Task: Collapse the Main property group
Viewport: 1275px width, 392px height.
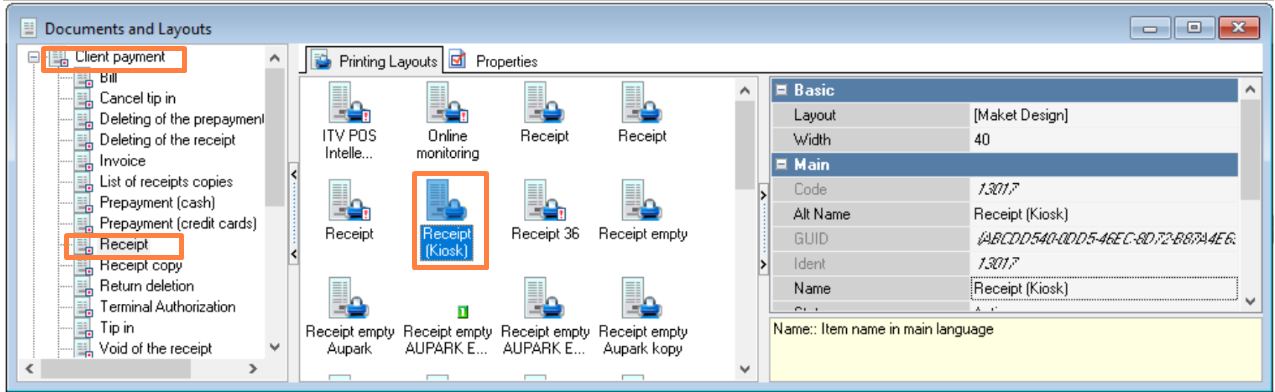Action: click(x=782, y=164)
